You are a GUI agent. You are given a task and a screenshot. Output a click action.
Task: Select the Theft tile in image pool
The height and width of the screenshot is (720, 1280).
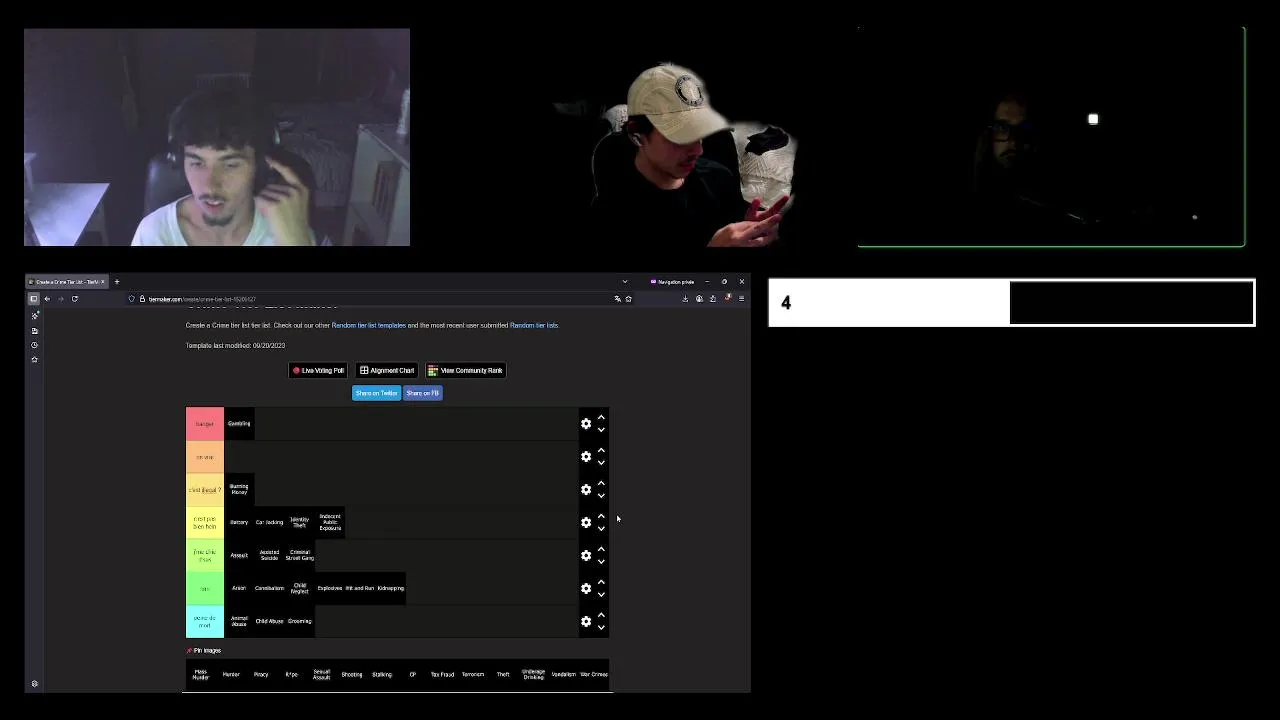503,675
